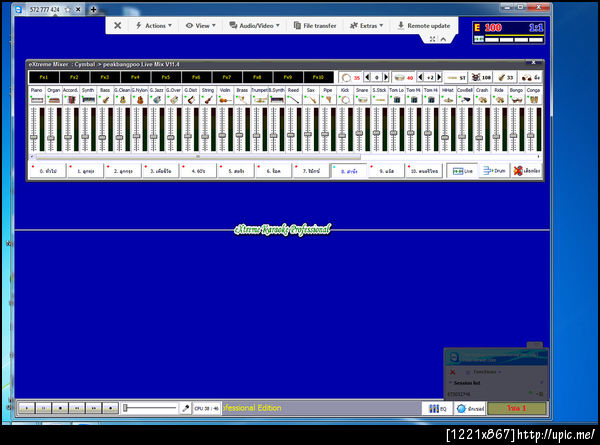Decrease kick value with left arrow
600x445 pixels.
tap(367, 77)
